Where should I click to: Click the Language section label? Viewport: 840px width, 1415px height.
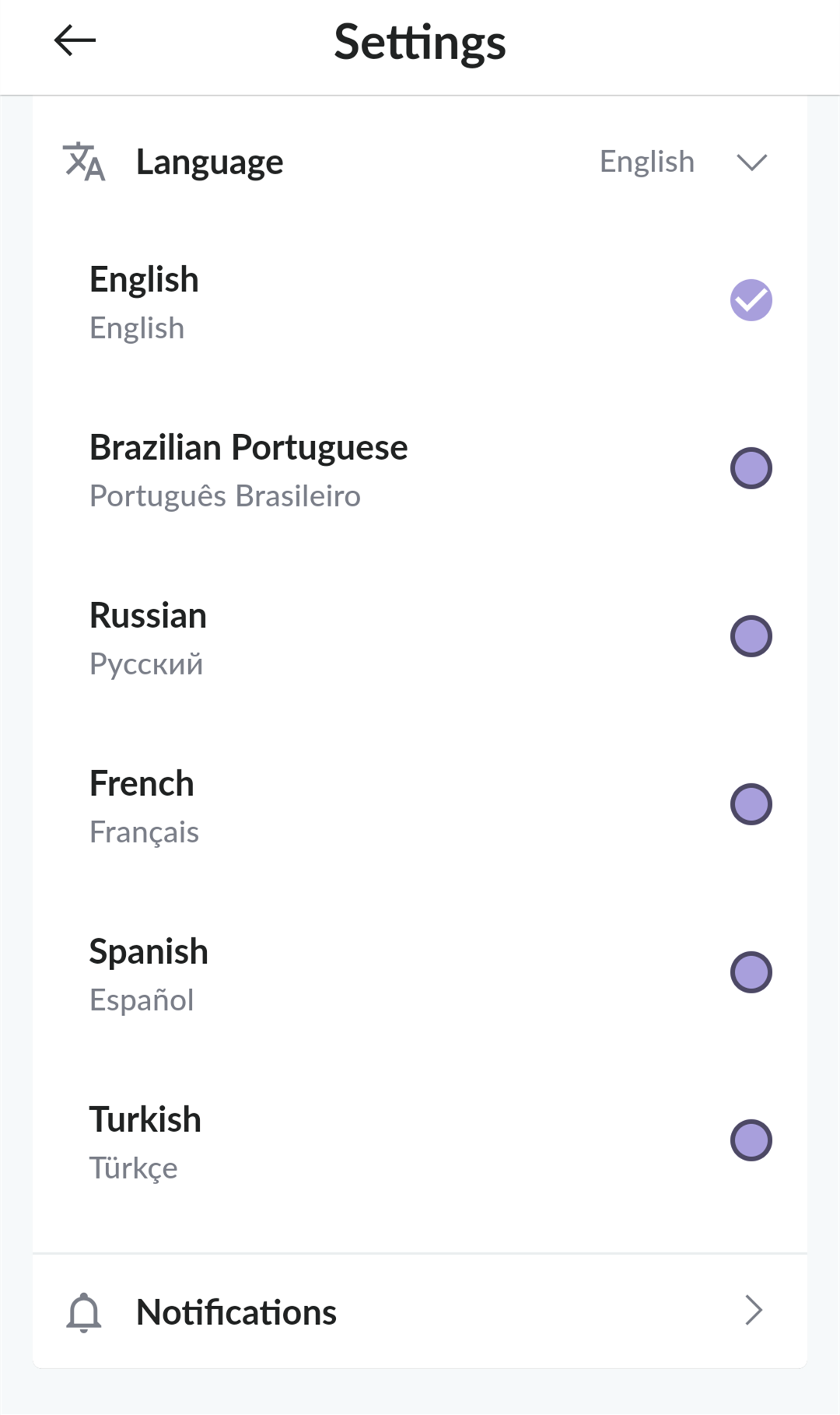coord(209,162)
